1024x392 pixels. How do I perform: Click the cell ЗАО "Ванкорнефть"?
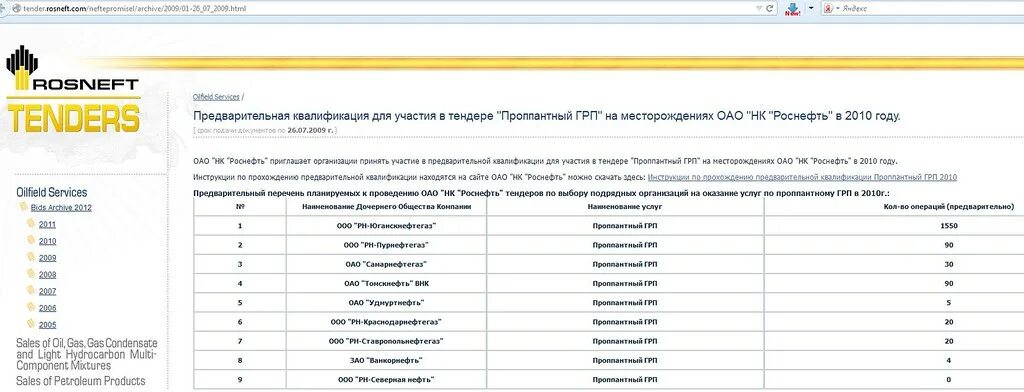click(x=386, y=361)
